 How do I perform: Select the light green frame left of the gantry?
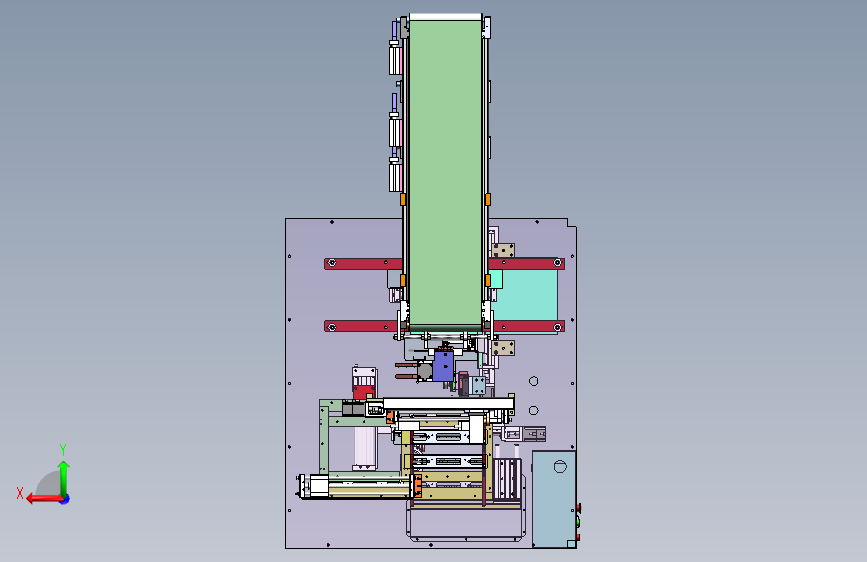326,437
